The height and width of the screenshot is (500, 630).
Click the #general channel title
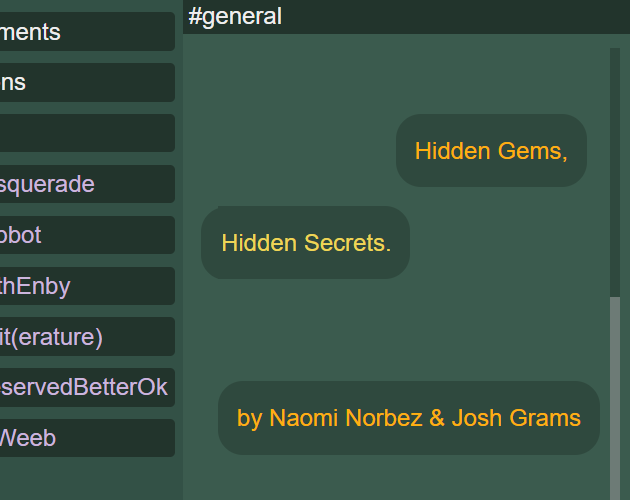pyautogui.click(x=235, y=17)
